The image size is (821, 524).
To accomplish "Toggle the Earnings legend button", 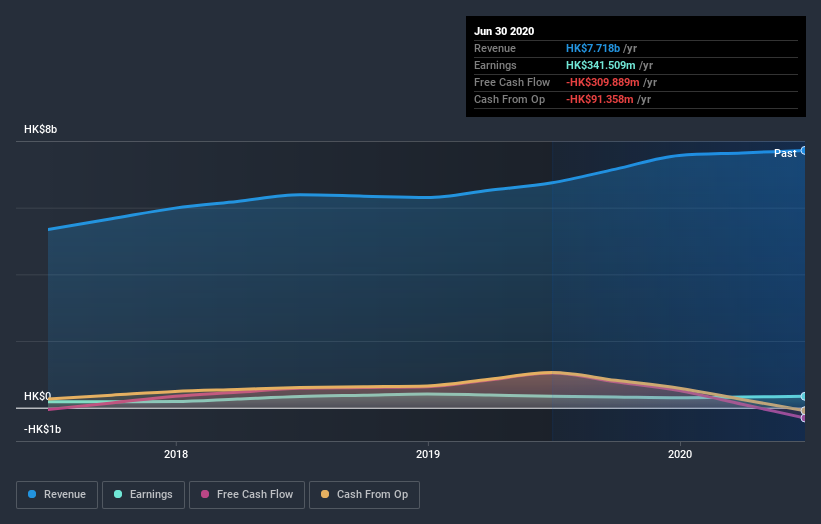I will click(x=143, y=495).
